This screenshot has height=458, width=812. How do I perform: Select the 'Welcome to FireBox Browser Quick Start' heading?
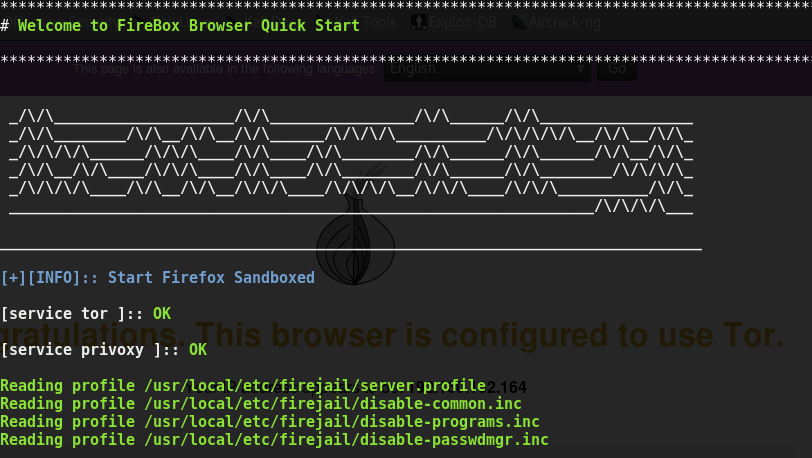pos(188,25)
